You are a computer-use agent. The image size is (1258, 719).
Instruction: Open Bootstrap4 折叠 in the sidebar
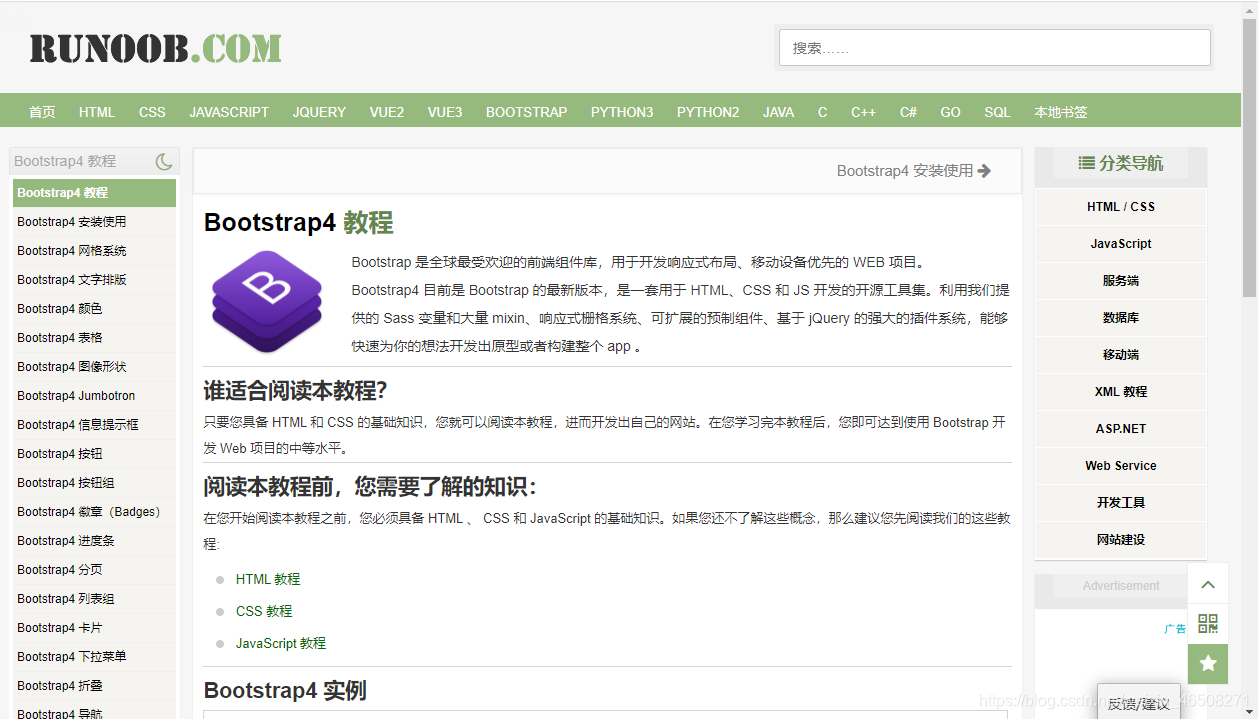[94, 686]
